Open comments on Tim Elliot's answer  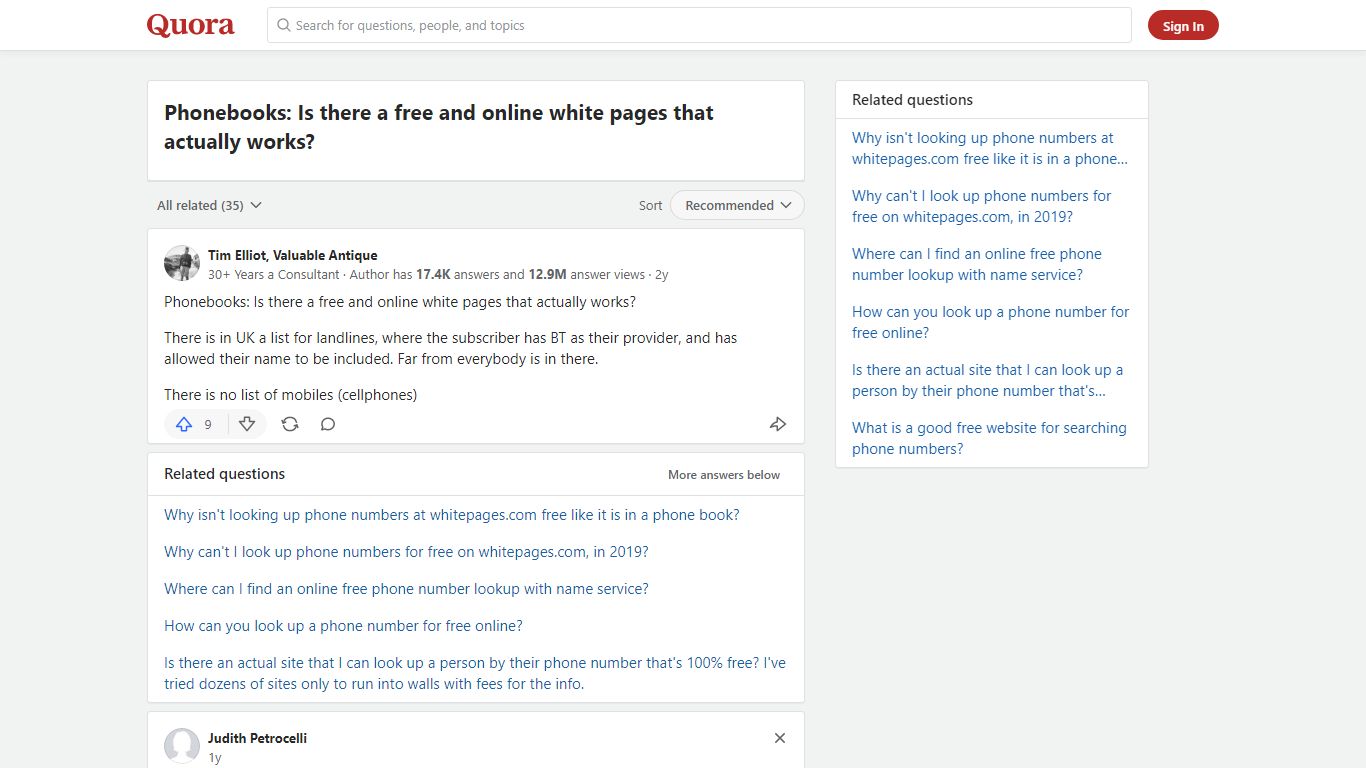tap(328, 424)
